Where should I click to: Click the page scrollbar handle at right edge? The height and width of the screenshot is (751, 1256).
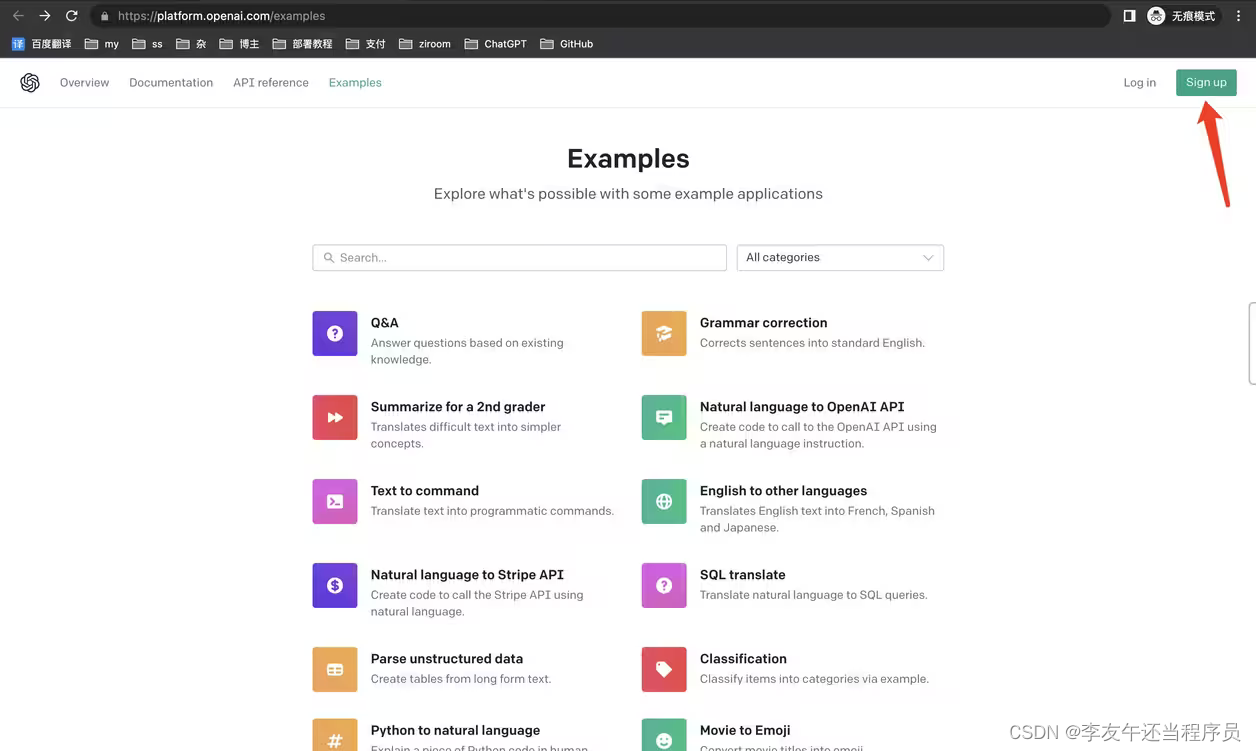[x=1252, y=344]
